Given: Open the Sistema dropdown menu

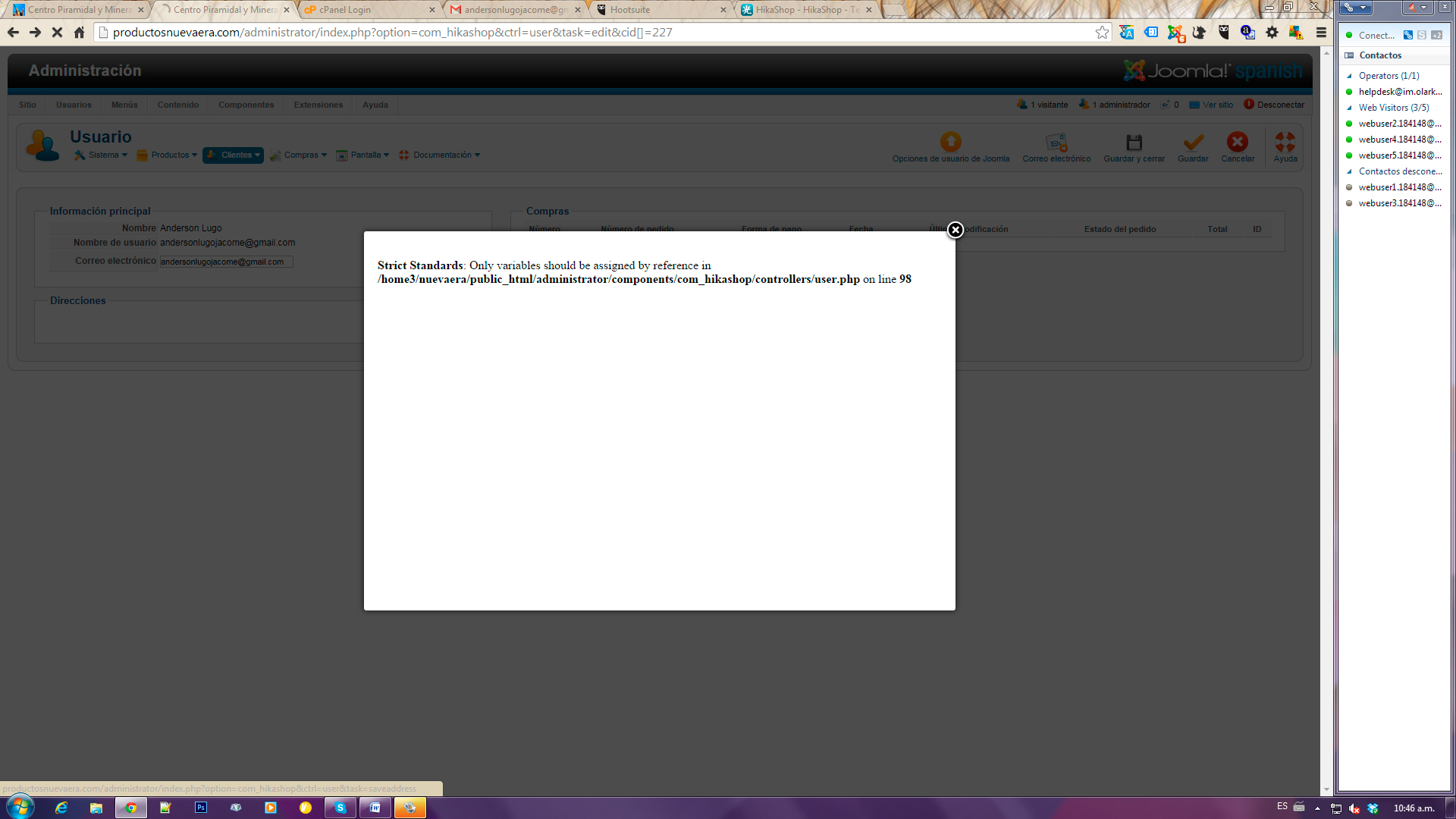Looking at the screenshot, I should tap(103, 155).
